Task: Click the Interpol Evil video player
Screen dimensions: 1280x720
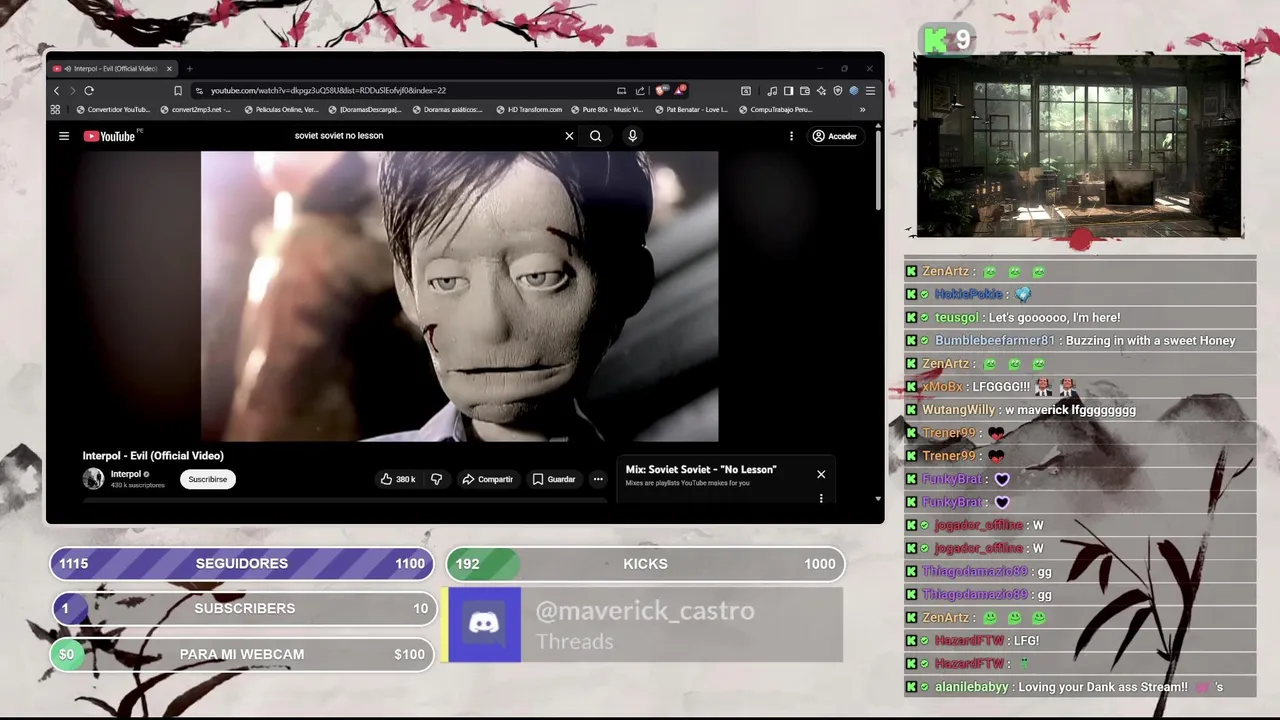Action: click(459, 296)
